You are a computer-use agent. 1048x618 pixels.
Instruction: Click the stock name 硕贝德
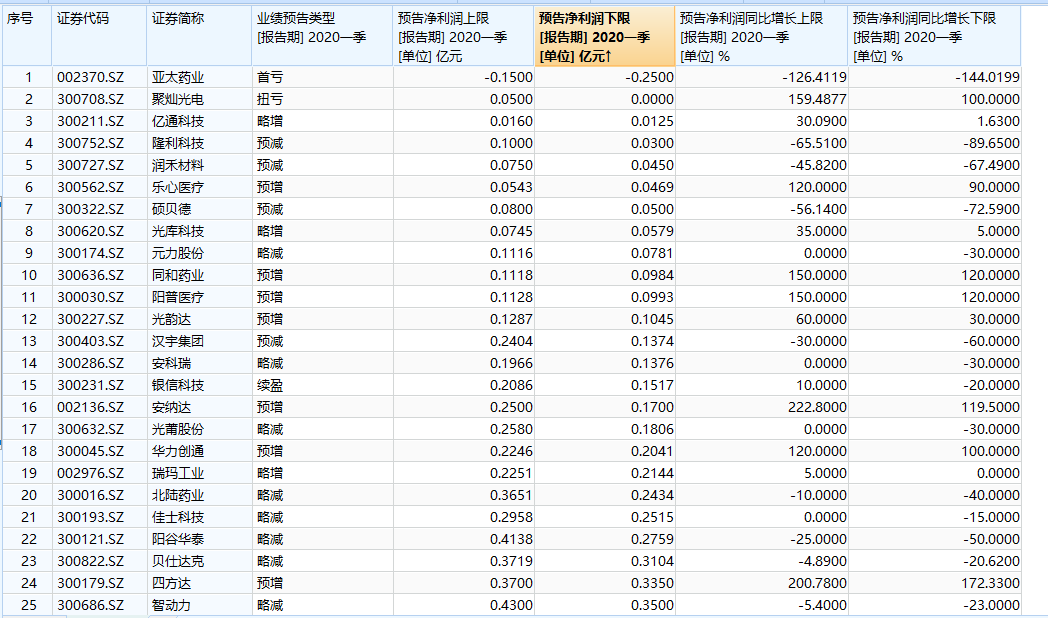coord(172,210)
